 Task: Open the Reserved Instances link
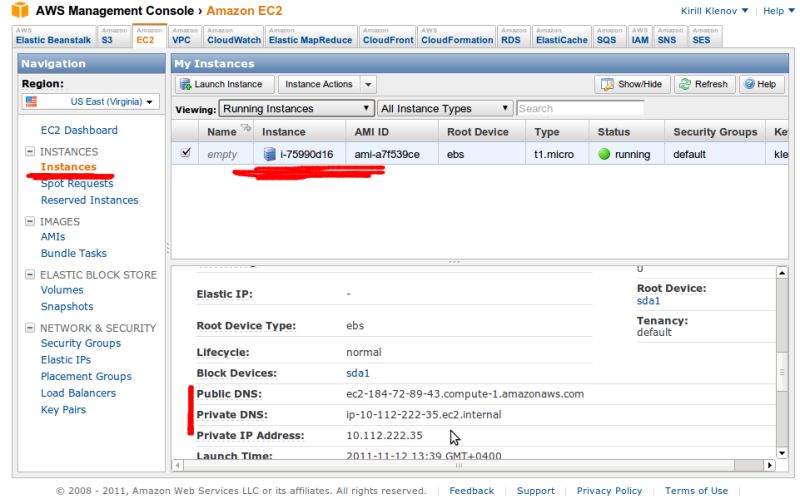[89, 200]
